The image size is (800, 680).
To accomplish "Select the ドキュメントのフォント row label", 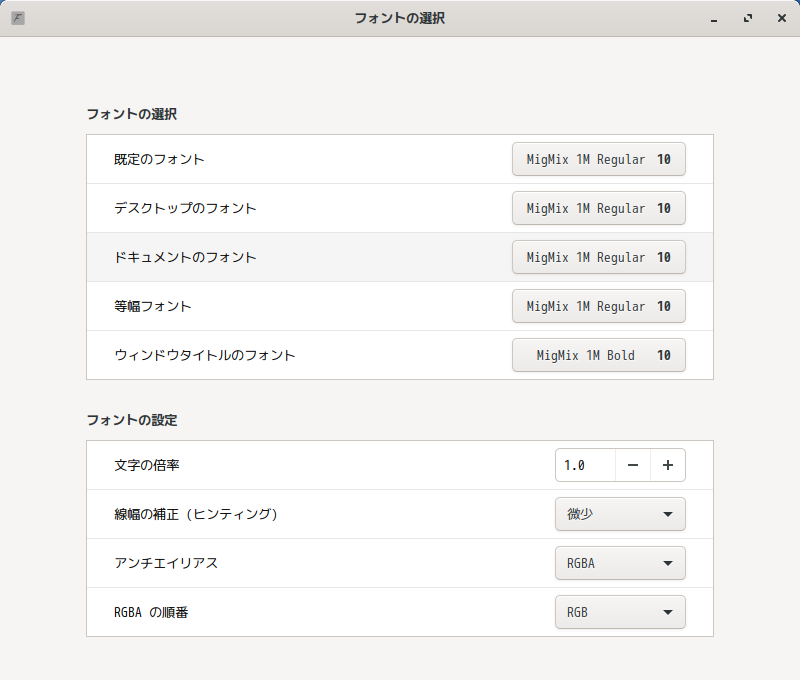I will pos(185,257).
